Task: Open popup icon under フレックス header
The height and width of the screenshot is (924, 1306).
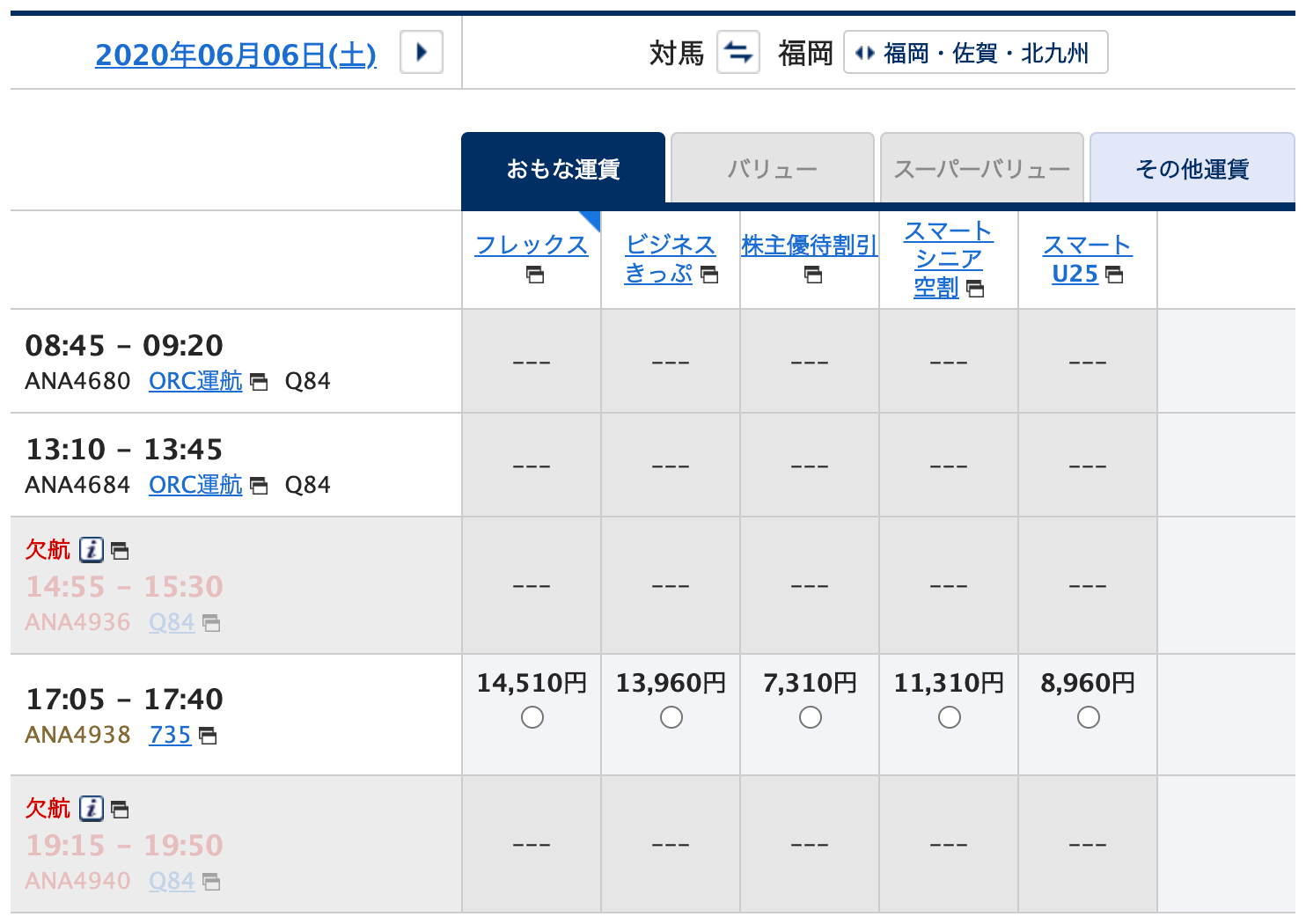Action: (x=535, y=275)
